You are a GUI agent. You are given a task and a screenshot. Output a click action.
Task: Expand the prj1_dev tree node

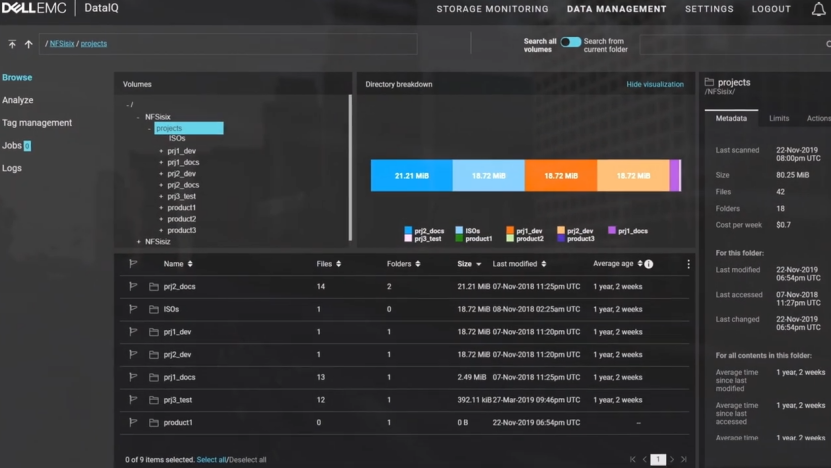(160, 151)
